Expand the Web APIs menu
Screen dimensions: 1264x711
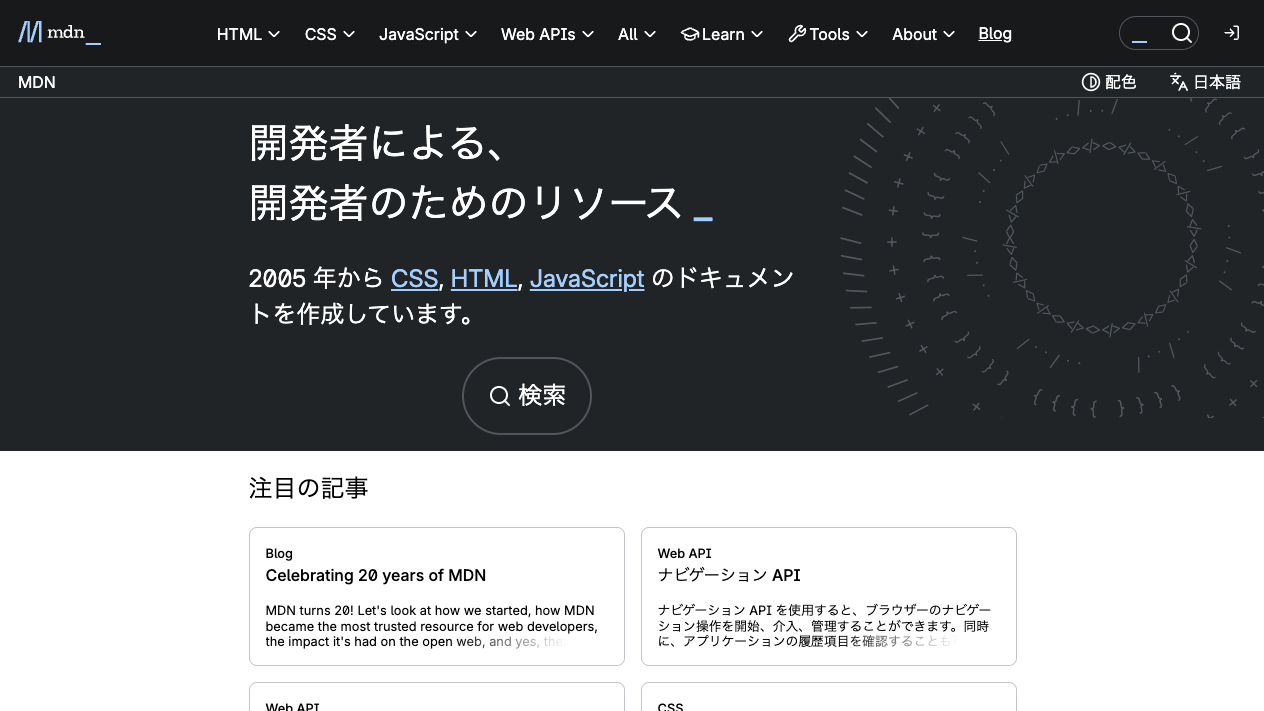547,34
